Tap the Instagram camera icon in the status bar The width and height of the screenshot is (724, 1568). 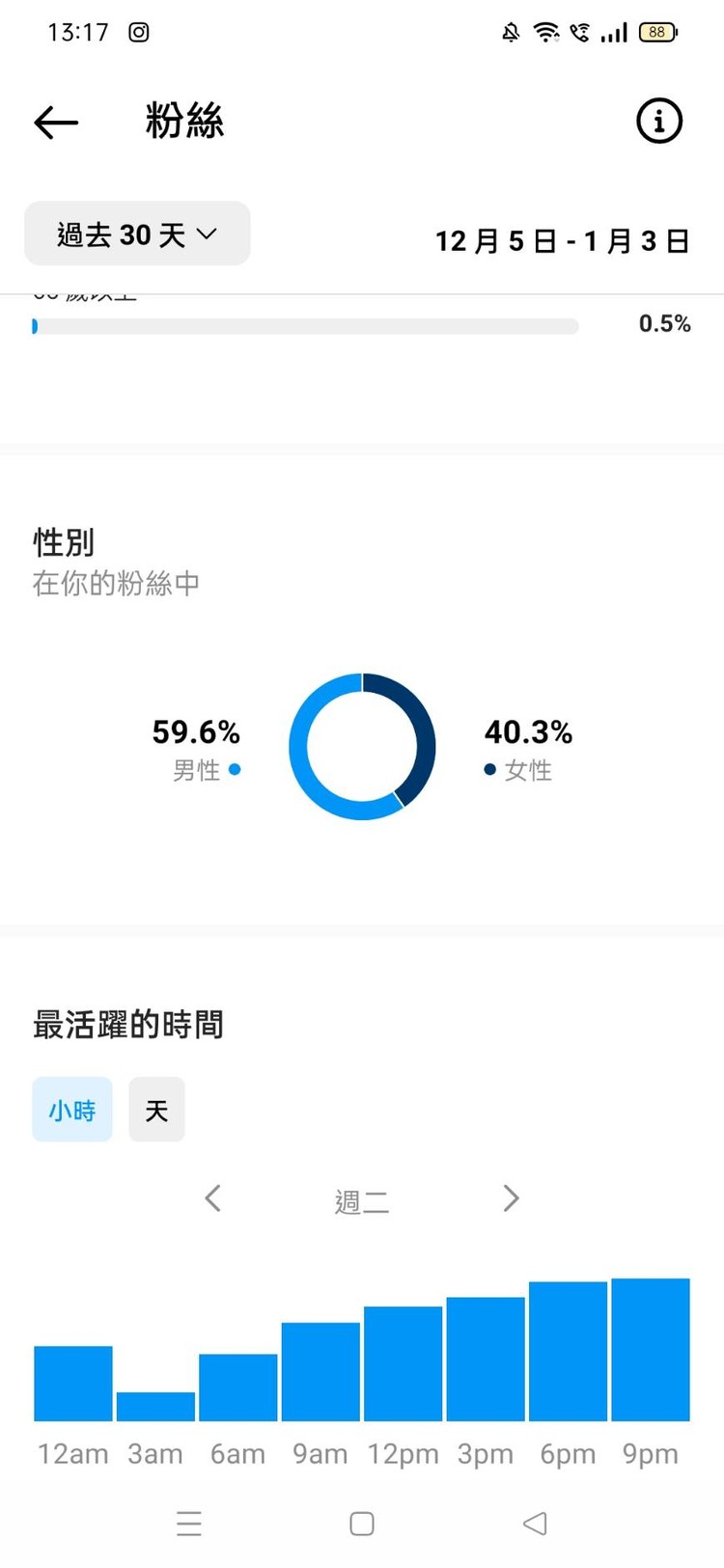[138, 32]
